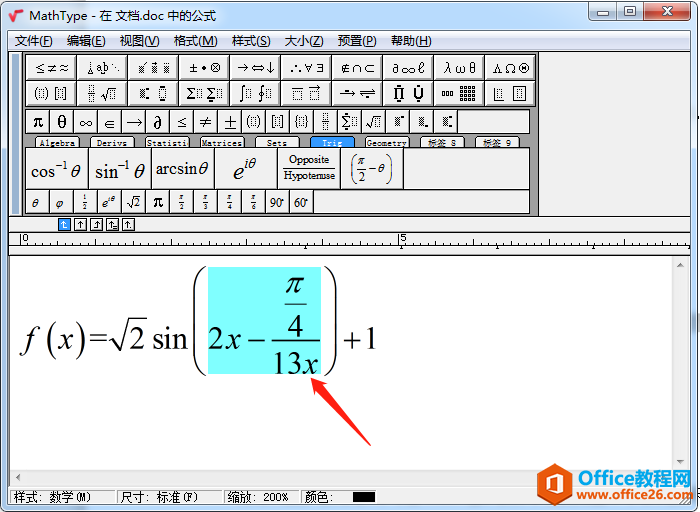Switch to the Algebra tab
The image size is (700, 512).
coord(57,143)
